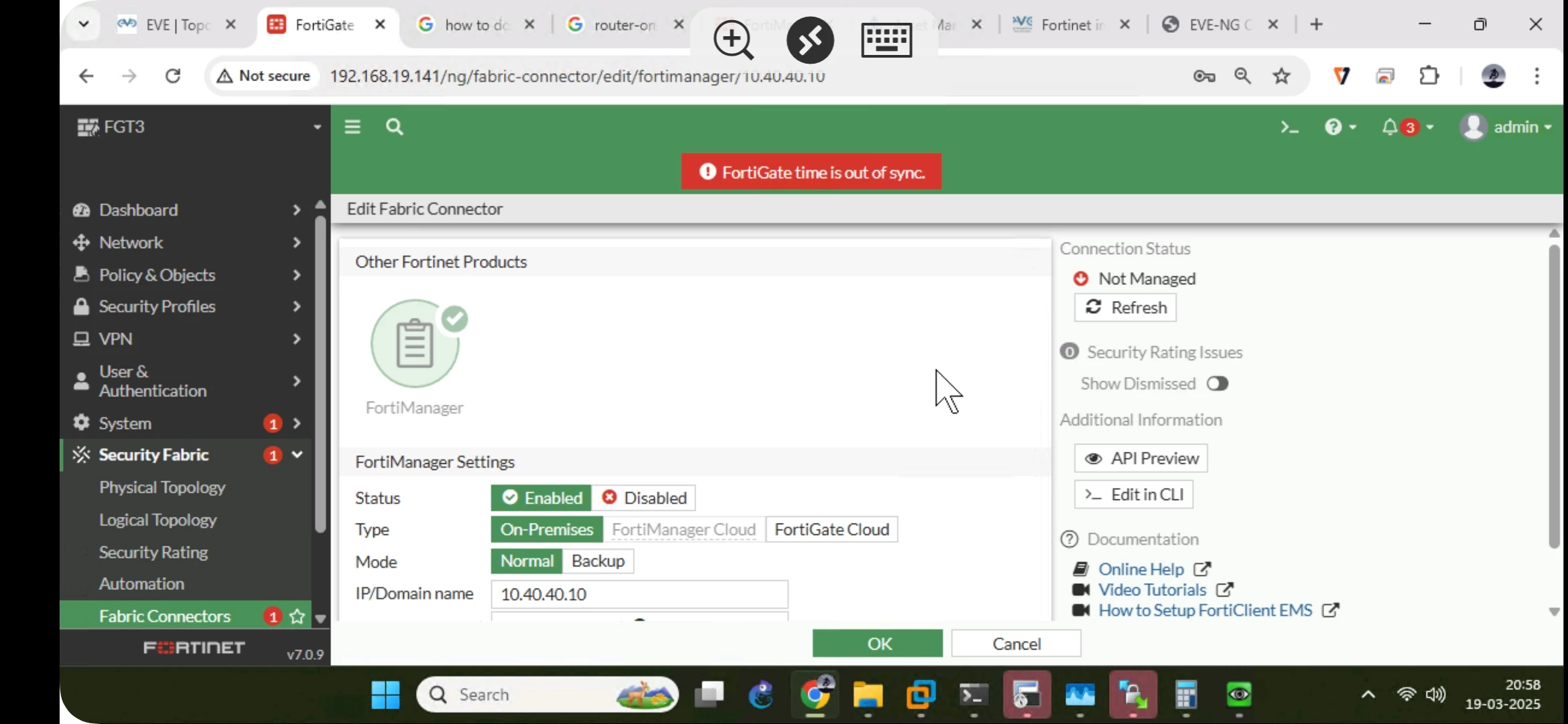Viewport: 1568px width, 724px height.
Task: Open the API Preview button
Action: point(1141,459)
